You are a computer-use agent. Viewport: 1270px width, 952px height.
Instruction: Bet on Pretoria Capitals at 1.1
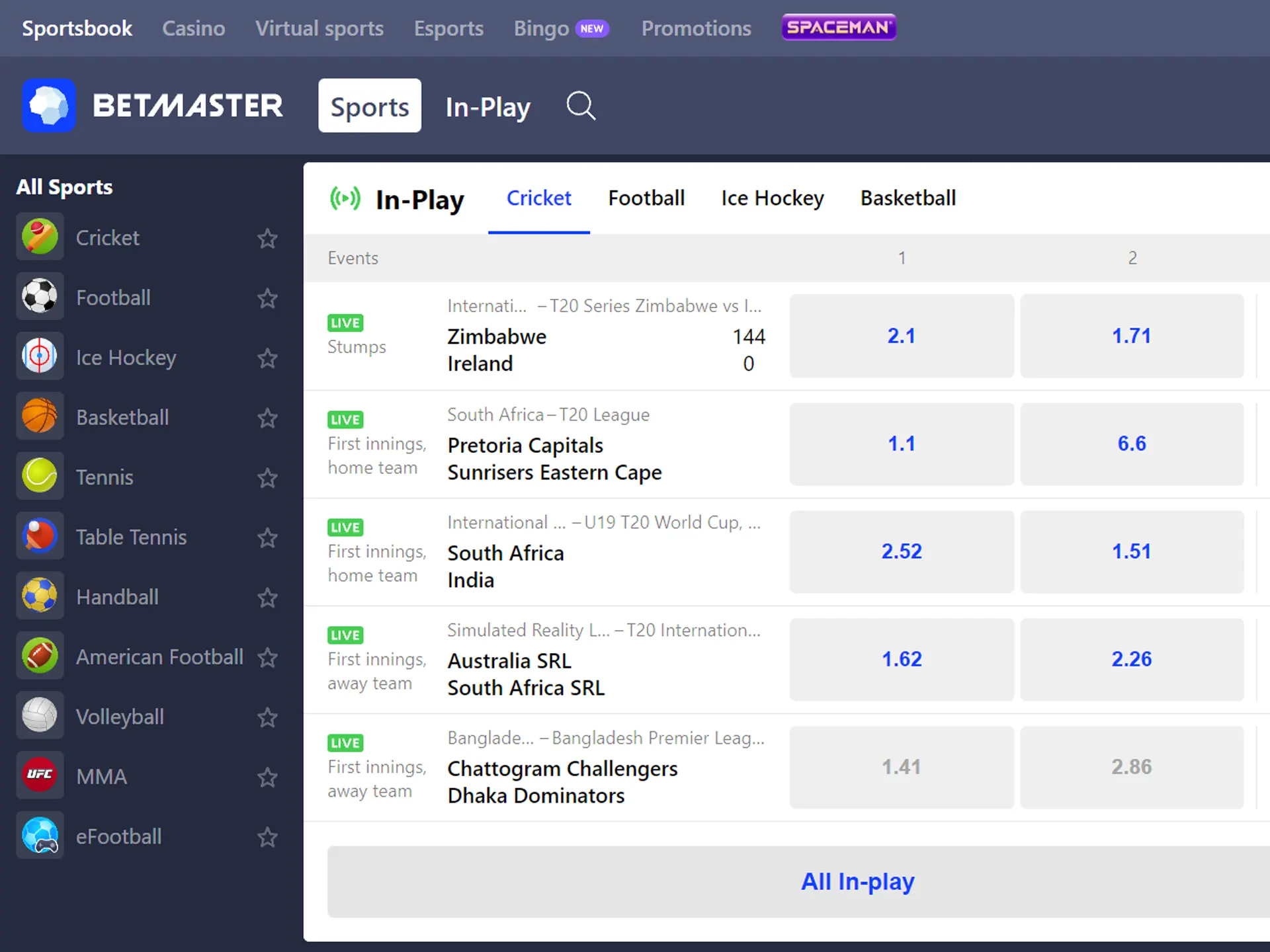pos(902,444)
